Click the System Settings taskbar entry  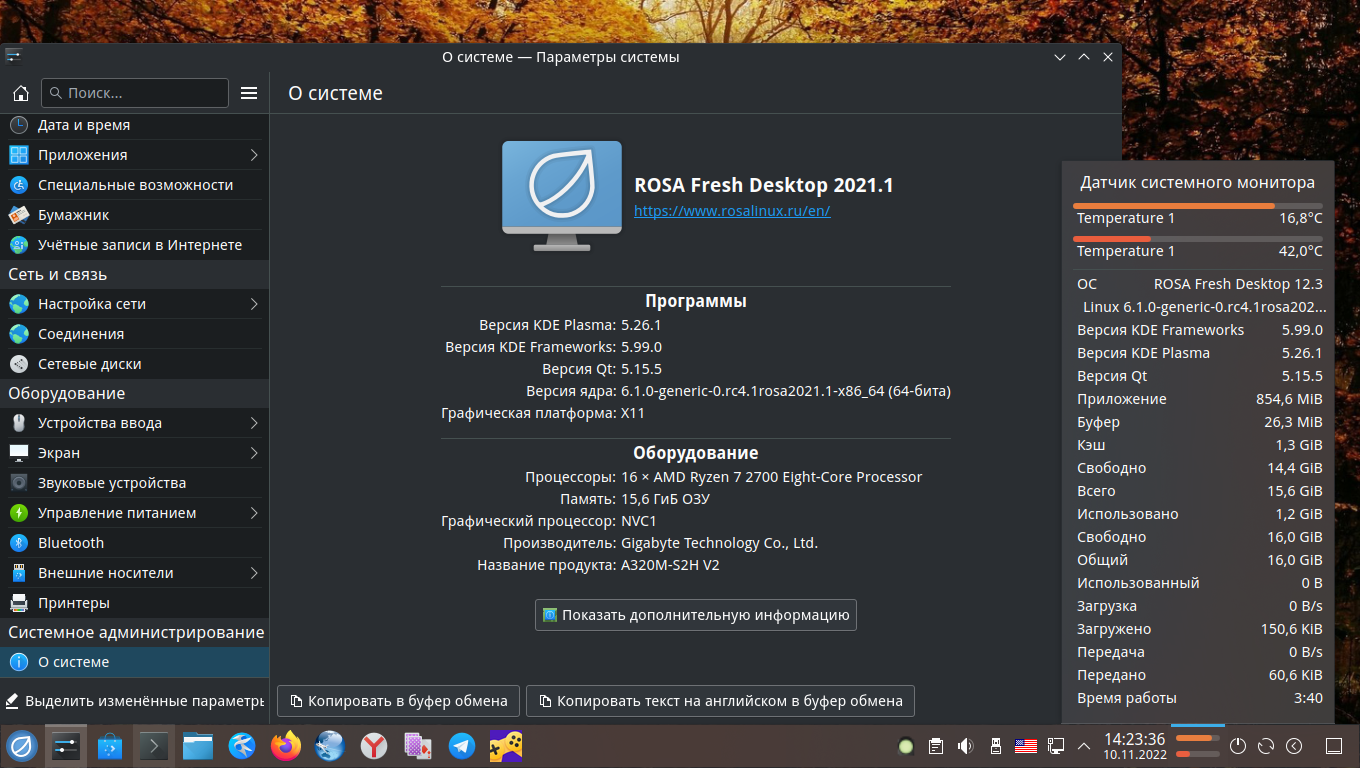pyautogui.click(x=66, y=746)
